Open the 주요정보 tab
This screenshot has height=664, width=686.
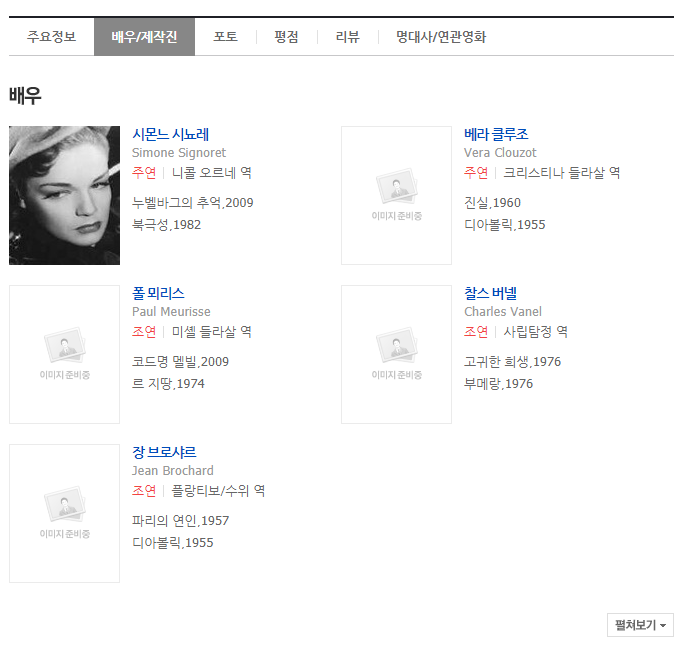click(x=51, y=37)
